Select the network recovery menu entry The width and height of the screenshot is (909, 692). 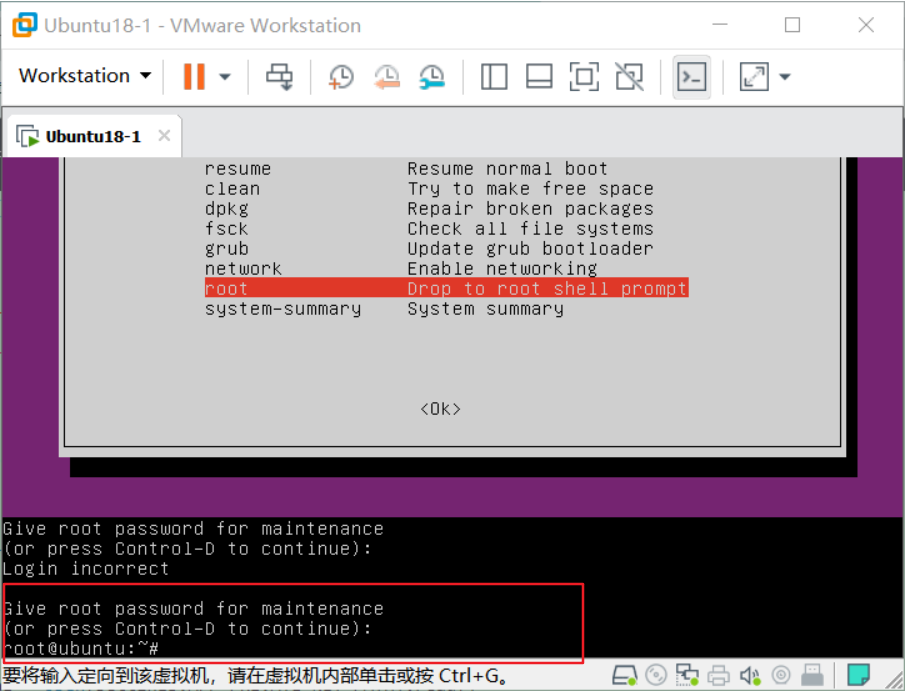(x=243, y=269)
